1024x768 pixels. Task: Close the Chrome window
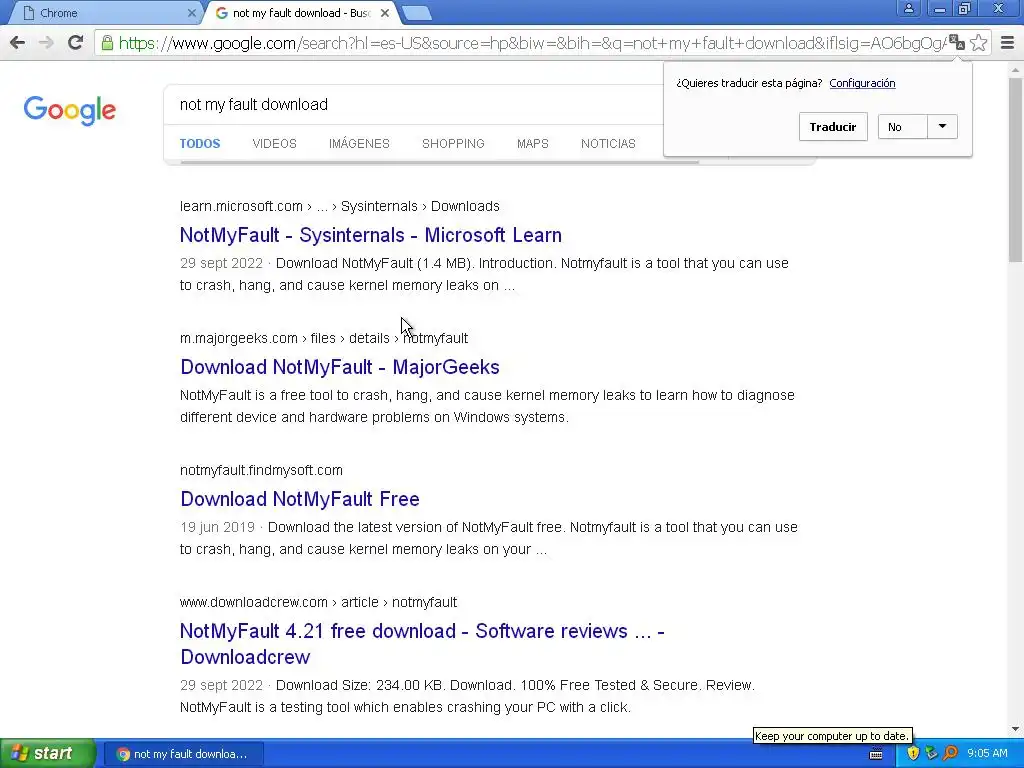(x=999, y=8)
